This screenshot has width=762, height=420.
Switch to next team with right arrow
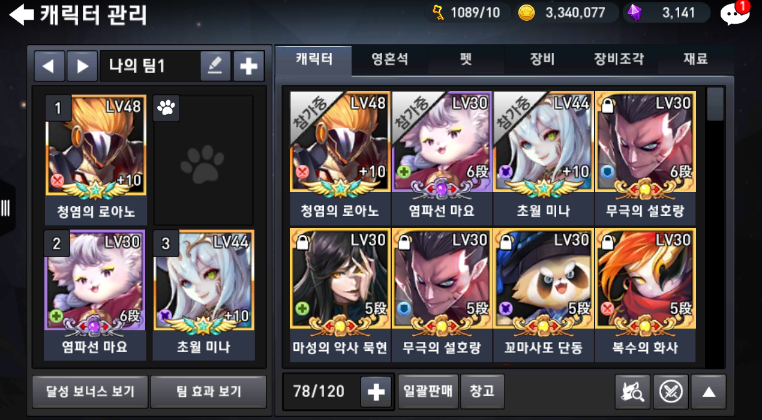[x=82, y=66]
